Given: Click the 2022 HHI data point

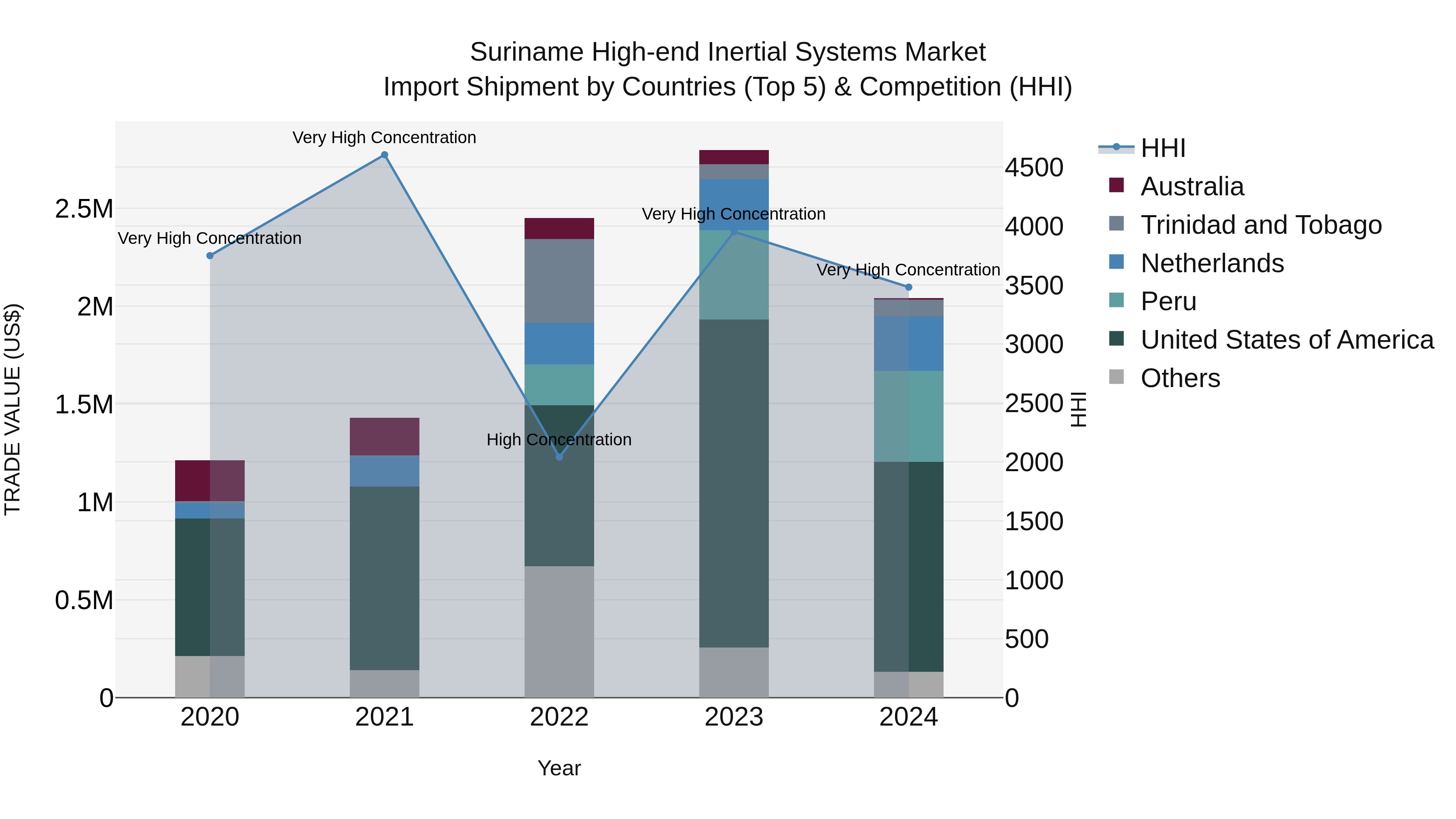Looking at the screenshot, I should [559, 457].
